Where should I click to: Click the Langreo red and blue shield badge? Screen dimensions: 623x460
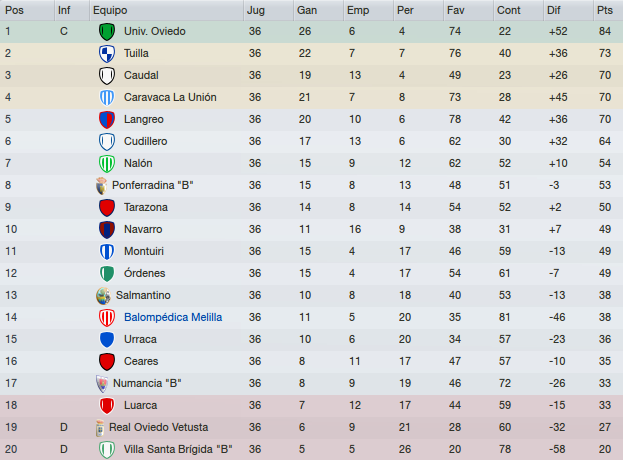click(x=106, y=120)
